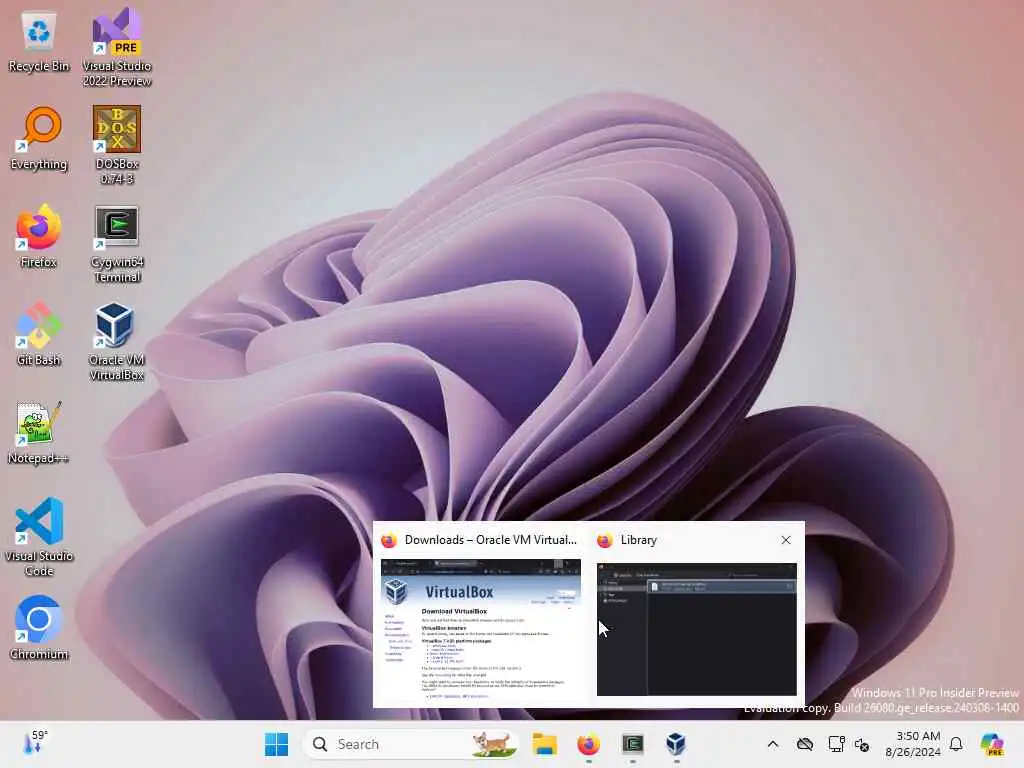This screenshot has height=768, width=1024.
Task: Show hidden system tray icons
Action: [773, 744]
